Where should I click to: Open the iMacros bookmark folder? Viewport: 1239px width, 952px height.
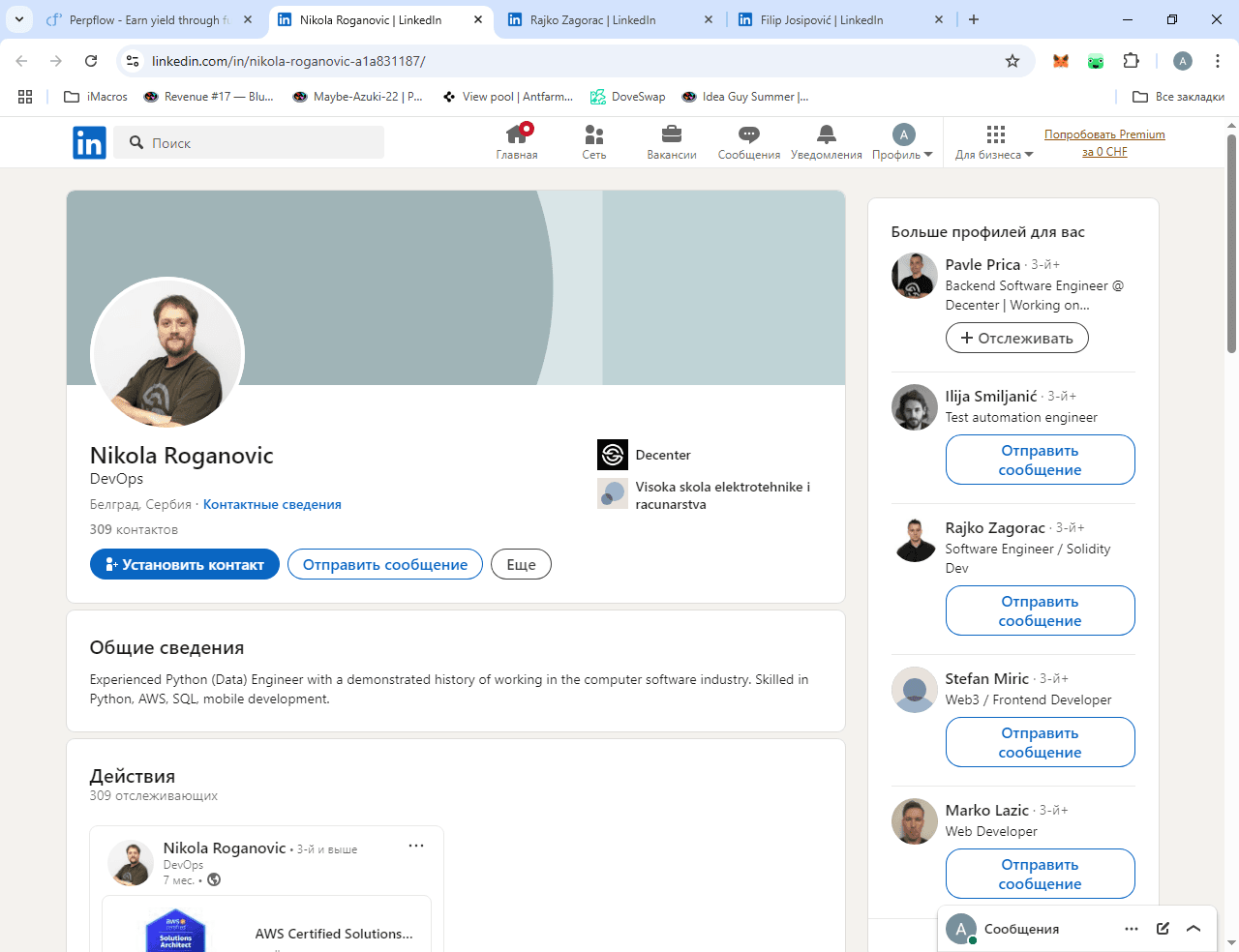tap(96, 97)
